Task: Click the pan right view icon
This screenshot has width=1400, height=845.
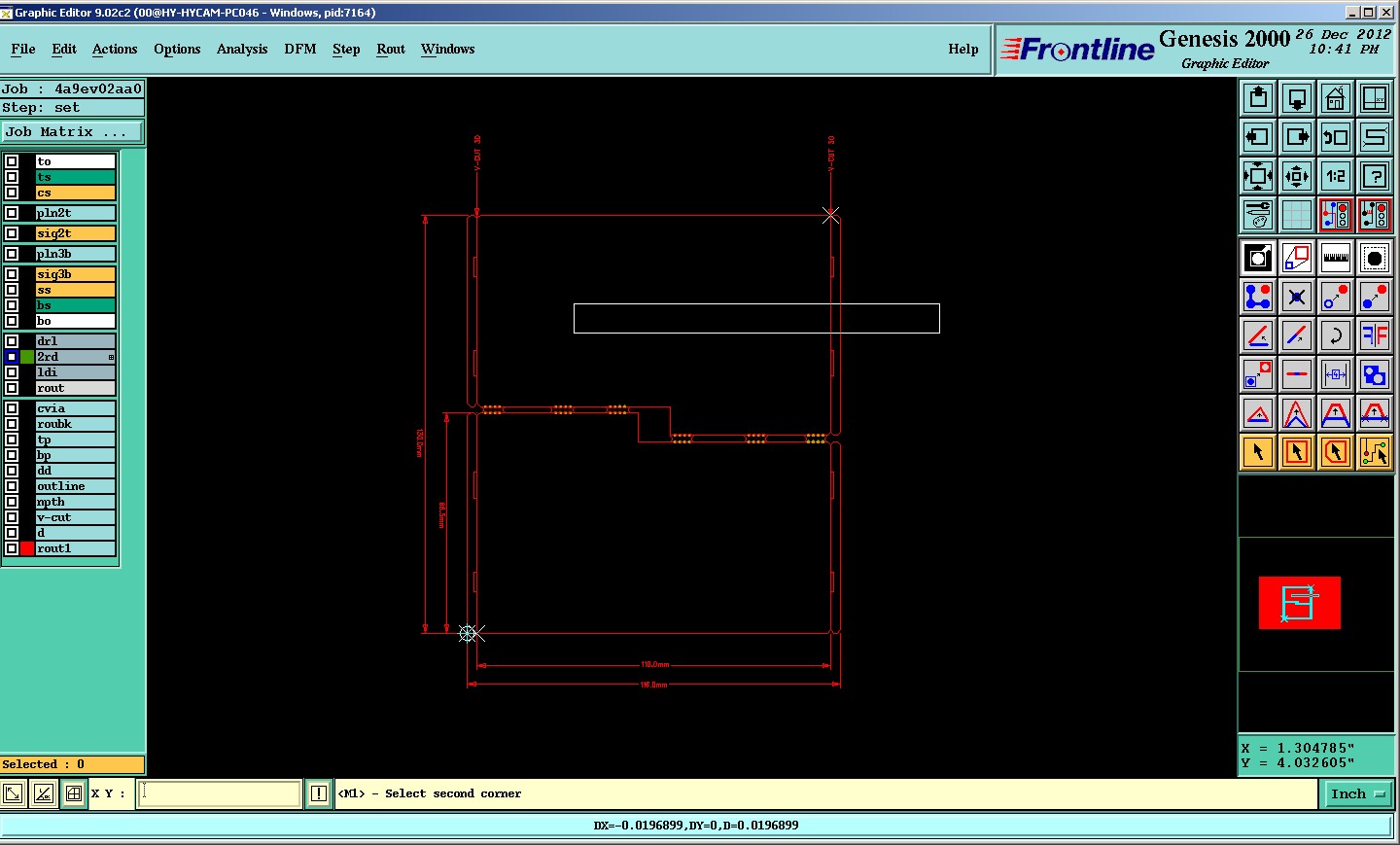Action: [x=1297, y=137]
